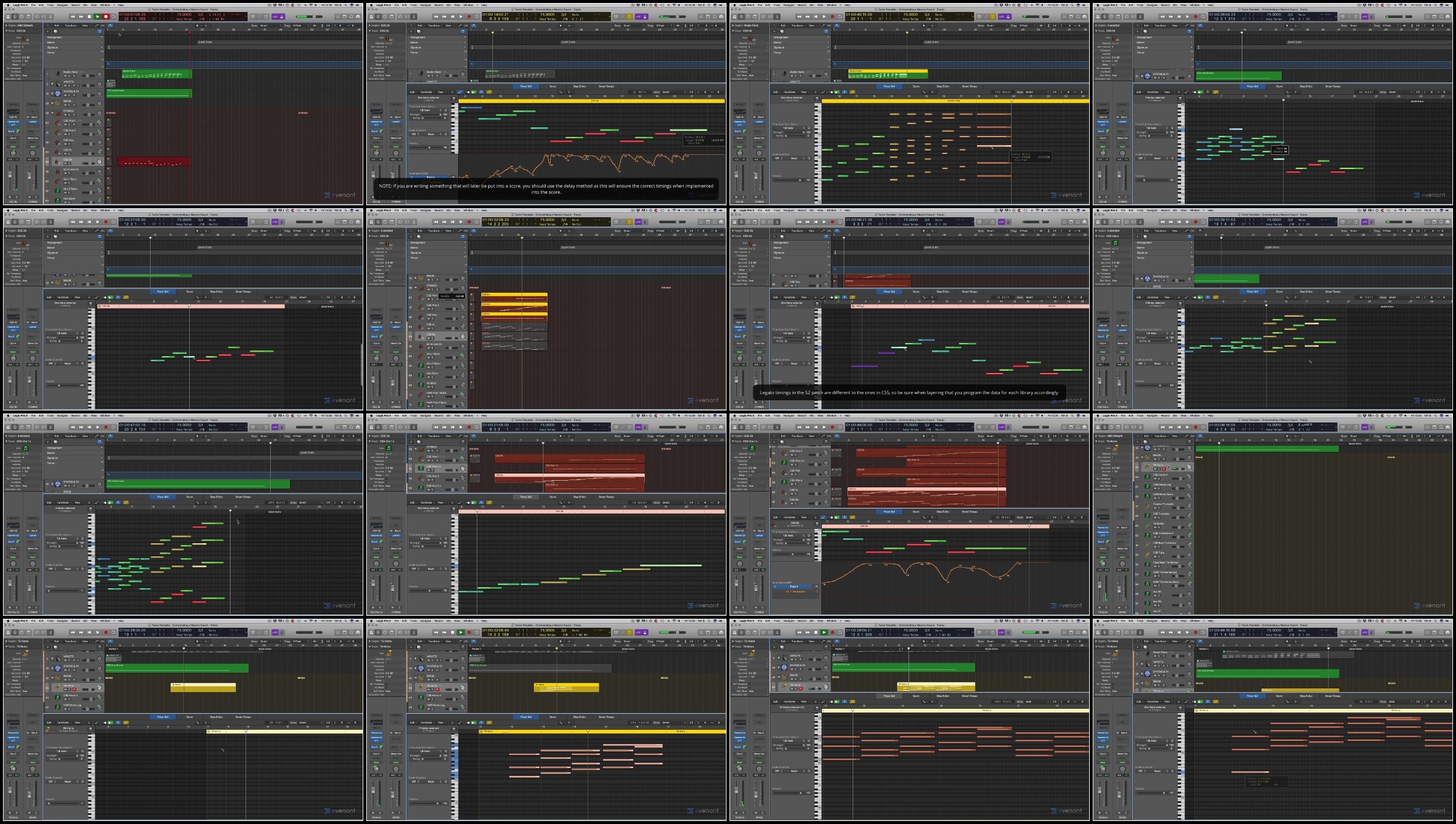Open List Editors icon in top-left frame
This screenshot has width=1456, height=824.
tap(337, 16)
